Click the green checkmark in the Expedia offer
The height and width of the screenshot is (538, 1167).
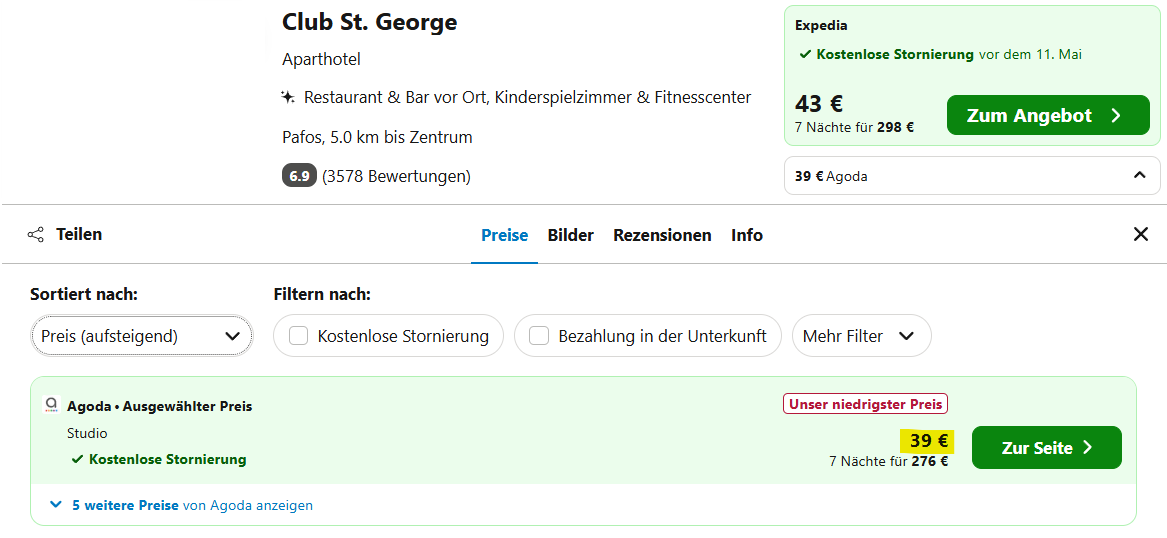[x=805, y=54]
